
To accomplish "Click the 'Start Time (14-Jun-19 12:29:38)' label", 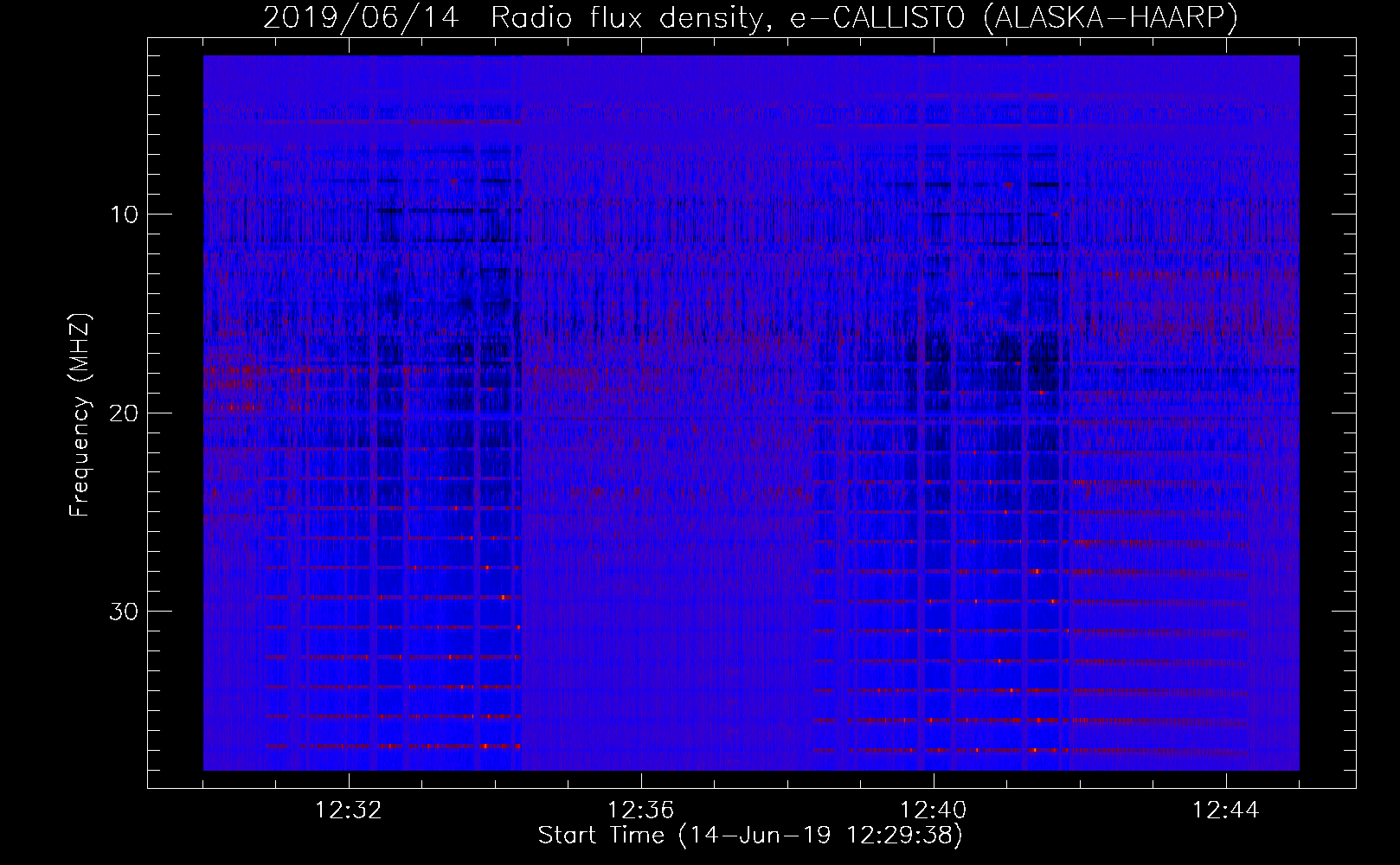I will (x=750, y=836).
